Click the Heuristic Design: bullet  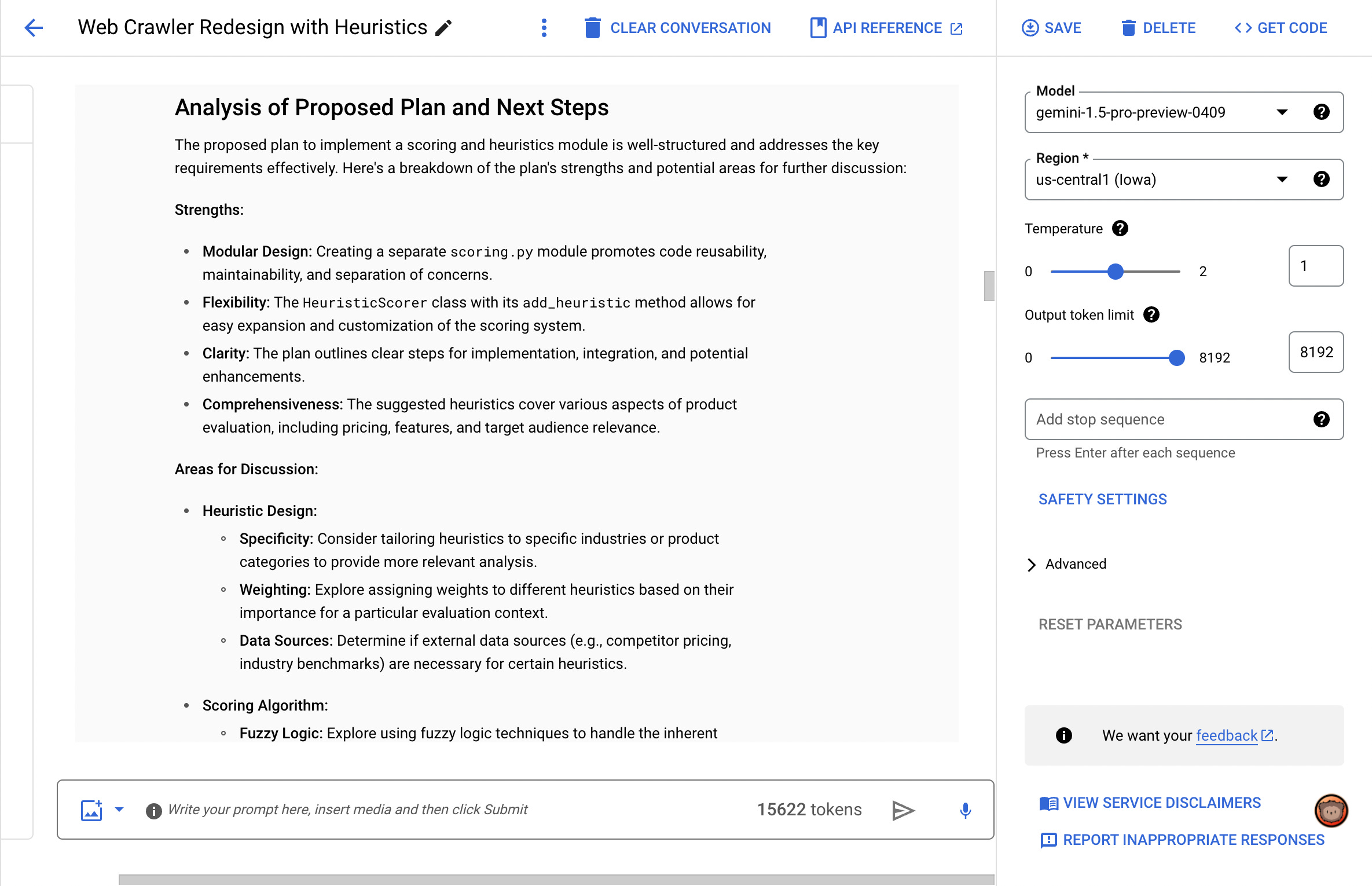[x=260, y=511]
